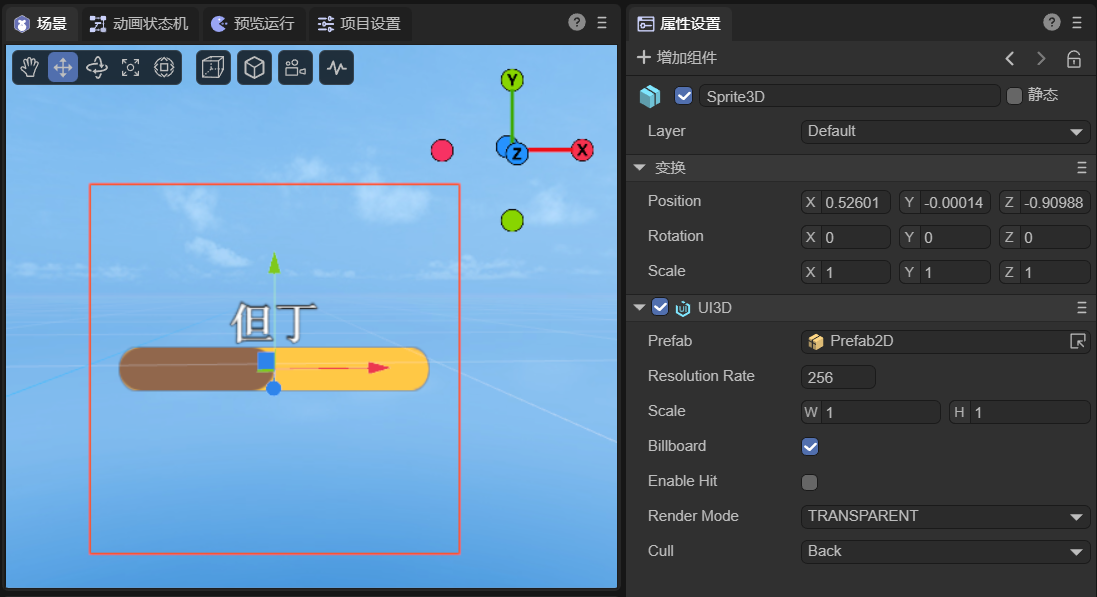Viewport: 1097px width, 597px height.
Task: Switch to the Preview Run tab
Action: tap(253, 24)
